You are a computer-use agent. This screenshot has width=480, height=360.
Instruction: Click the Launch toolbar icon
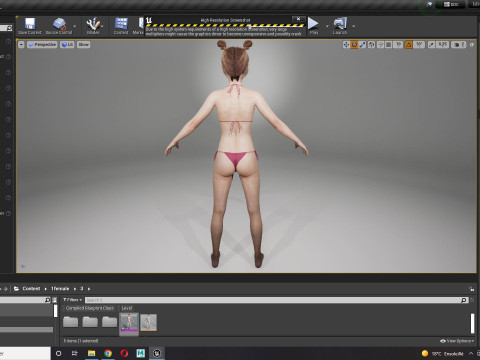(x=340, y=26)
